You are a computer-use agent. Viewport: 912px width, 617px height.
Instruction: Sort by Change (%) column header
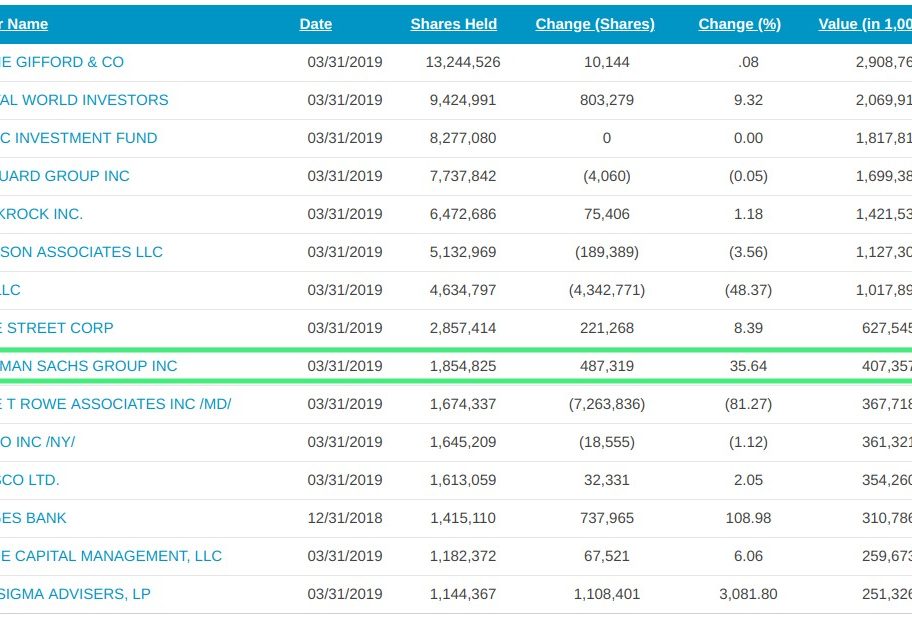click(x=740, y=24)
